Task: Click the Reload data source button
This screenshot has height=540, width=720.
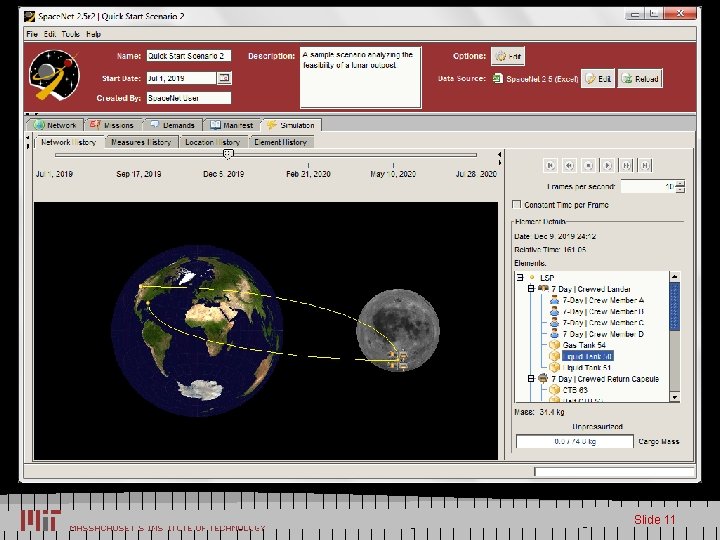Action: 640,78
